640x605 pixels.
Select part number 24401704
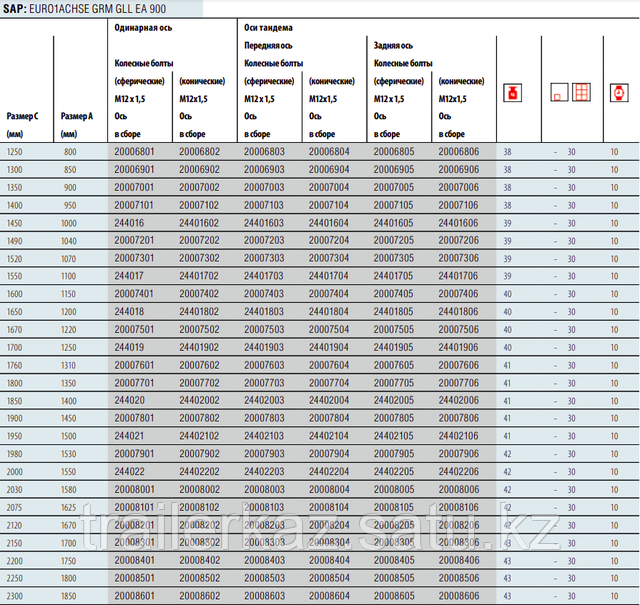329,276
